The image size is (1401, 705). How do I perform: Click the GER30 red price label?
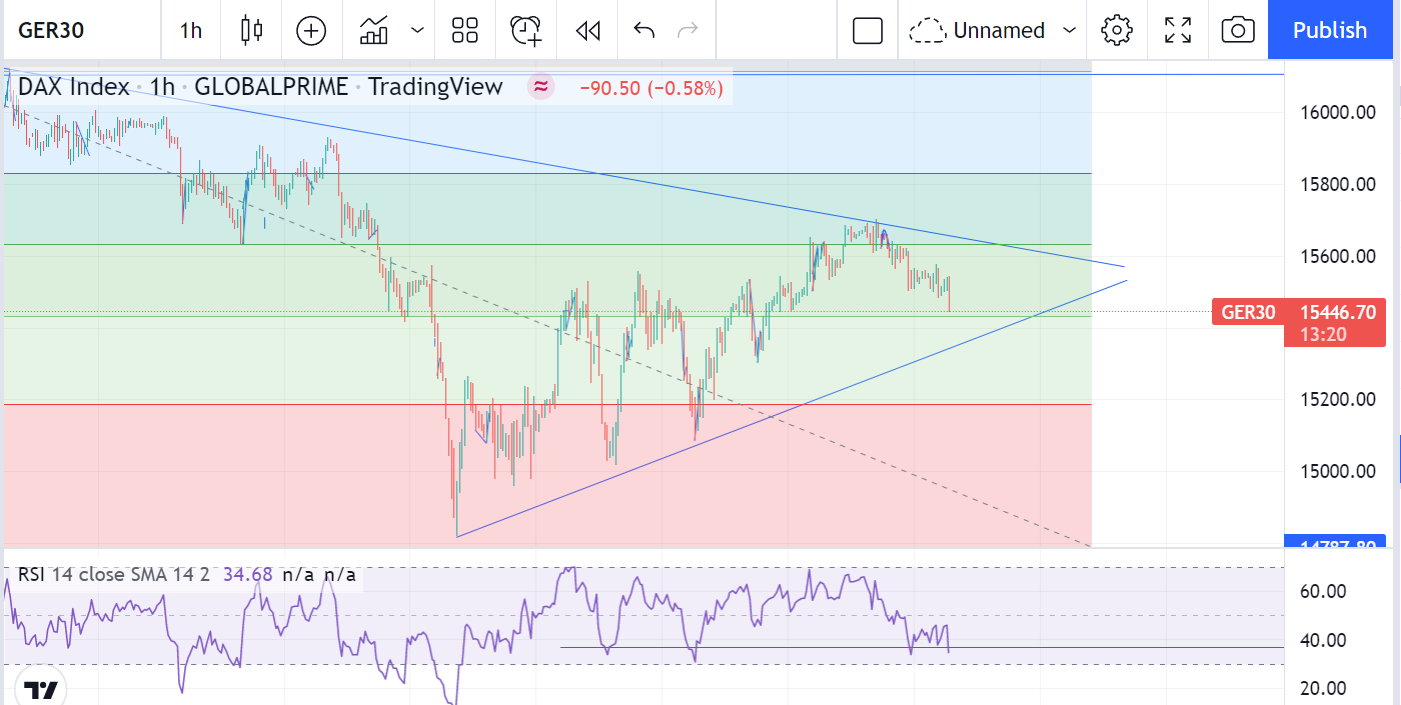click(x=1247, y=312)
